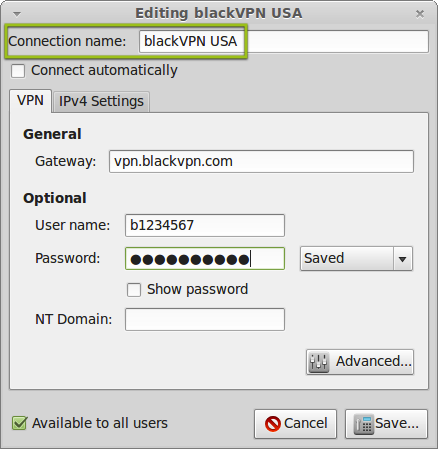The image size is (438, 449).
Task: Click the empty NT Domain field
Action: pos(205,320)
